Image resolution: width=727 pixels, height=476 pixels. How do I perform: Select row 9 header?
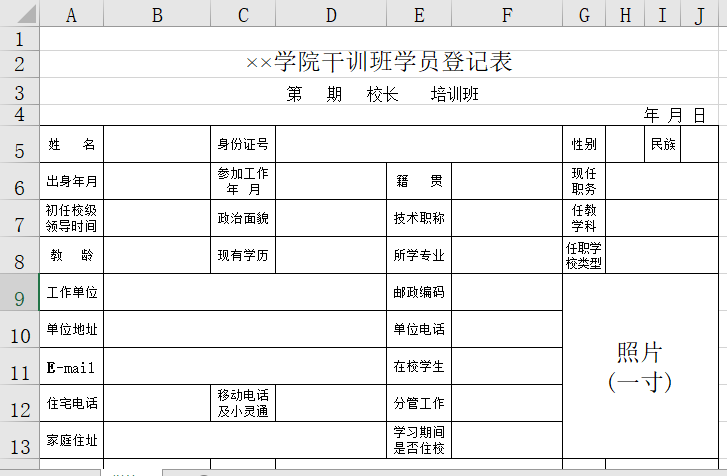tap(19, 297)
